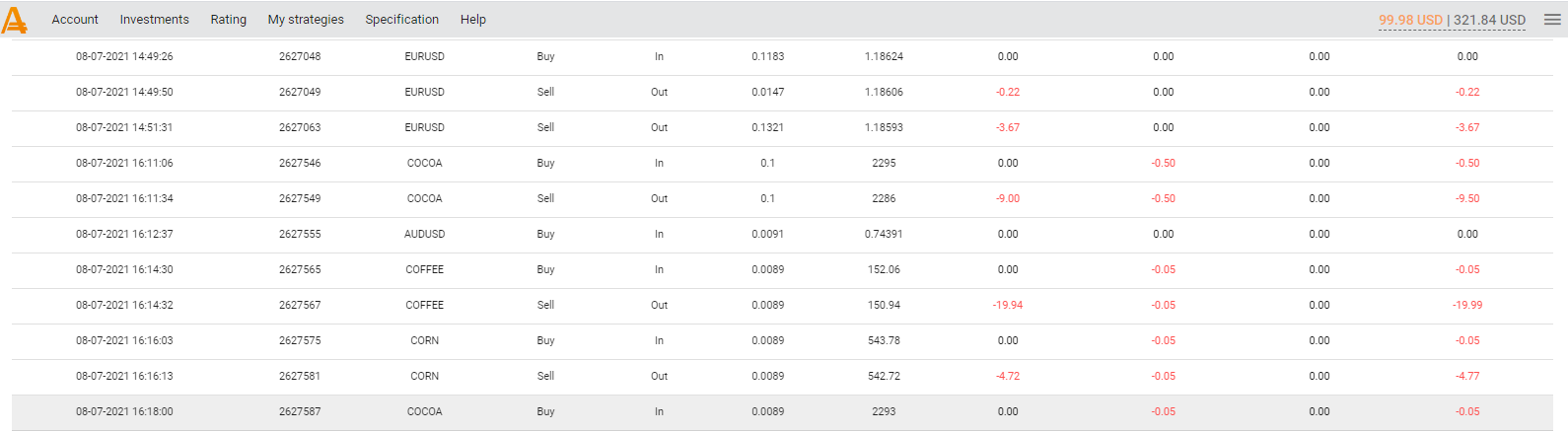Go to the Rating page
1568x433 pixels.
pos(229,20)
